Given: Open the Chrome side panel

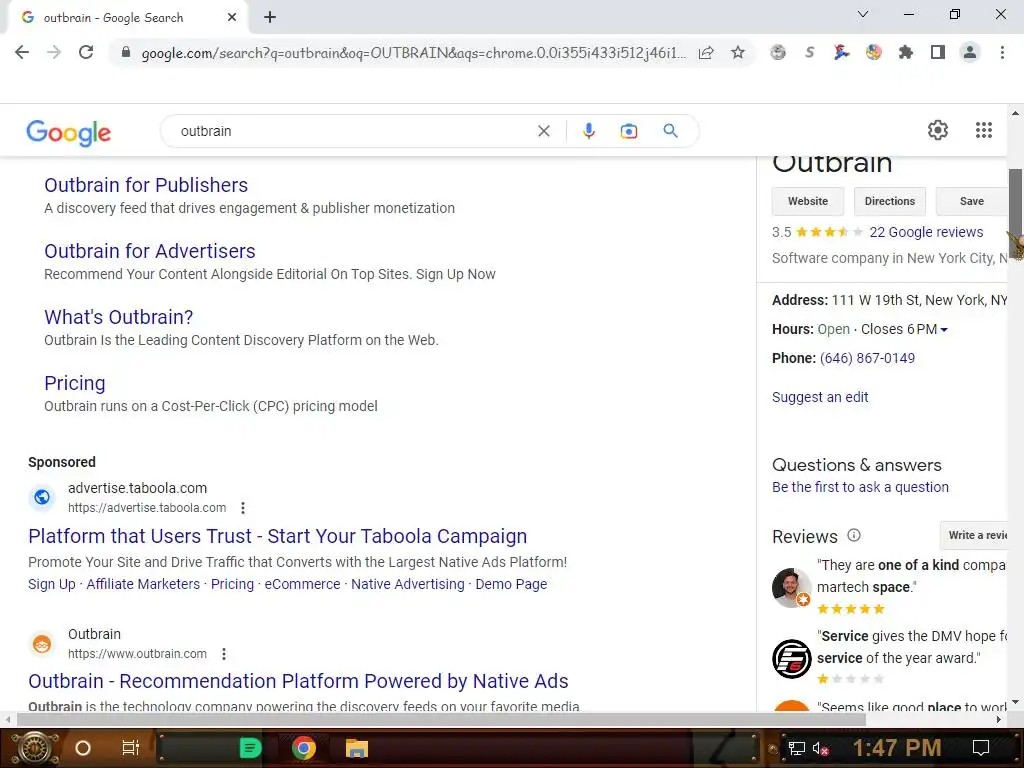Looking at the screenshot, I should pos(938,52).
